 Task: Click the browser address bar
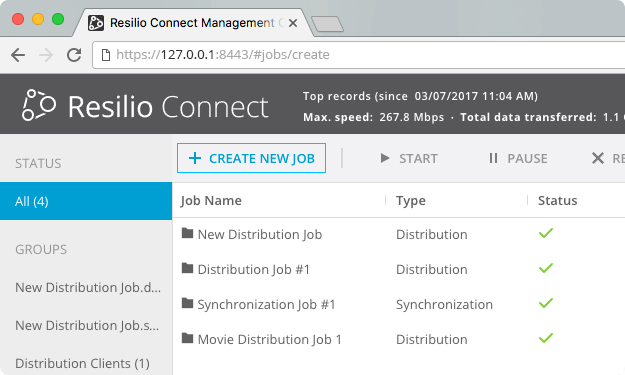coord(359,55)
